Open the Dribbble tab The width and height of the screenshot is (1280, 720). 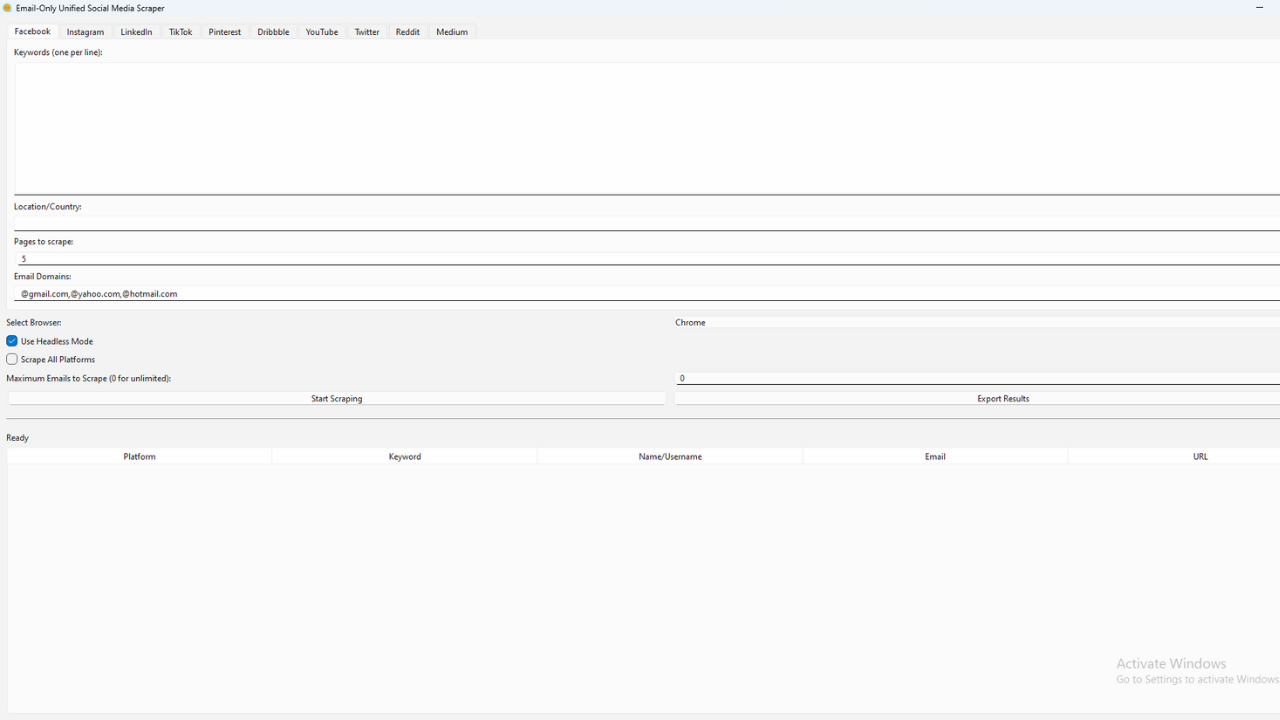point(272,31)
